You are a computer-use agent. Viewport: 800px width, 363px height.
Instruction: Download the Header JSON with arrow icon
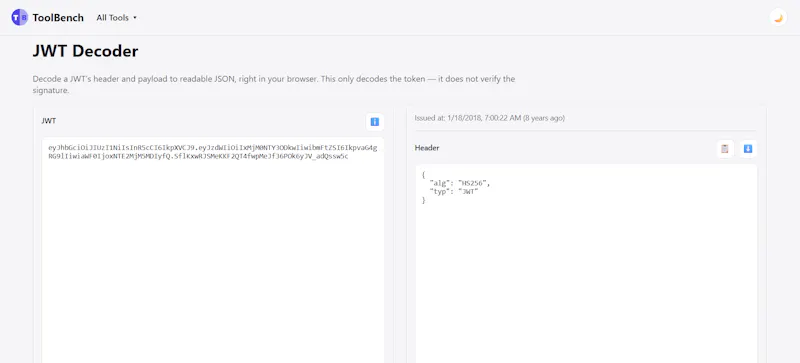point(748,149)
